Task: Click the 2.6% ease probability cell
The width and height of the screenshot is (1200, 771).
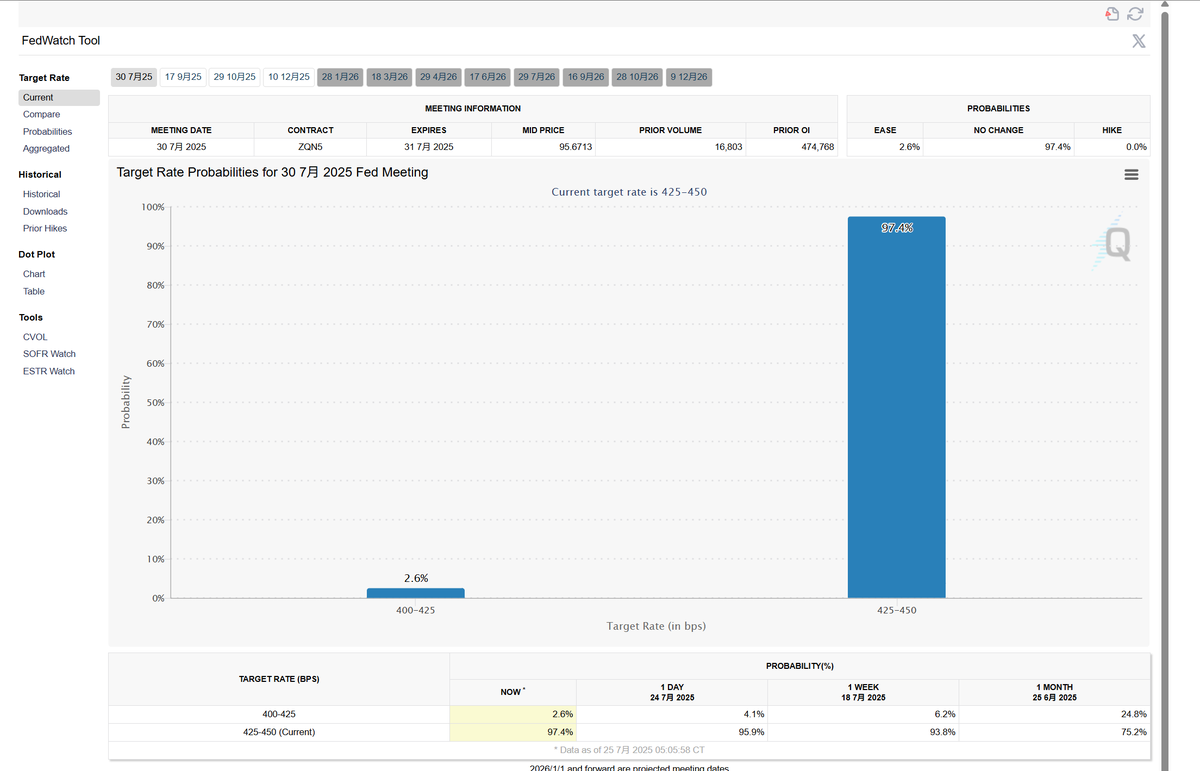Action: pos(885,147)
